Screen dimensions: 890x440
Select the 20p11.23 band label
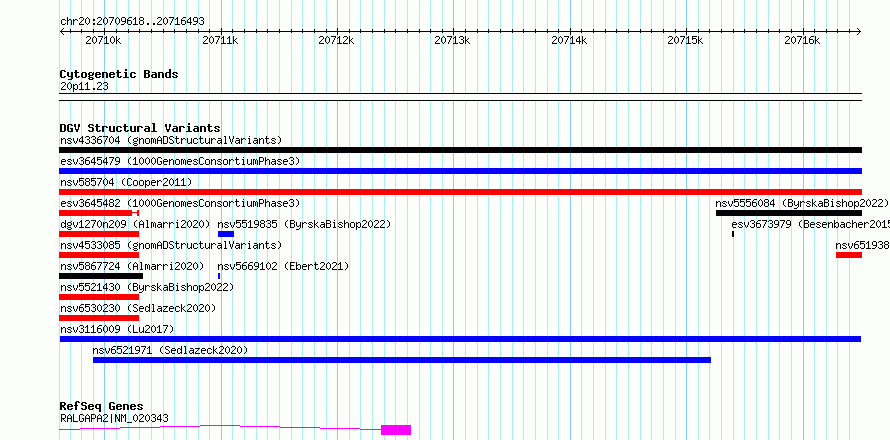(x=84, y=87)
